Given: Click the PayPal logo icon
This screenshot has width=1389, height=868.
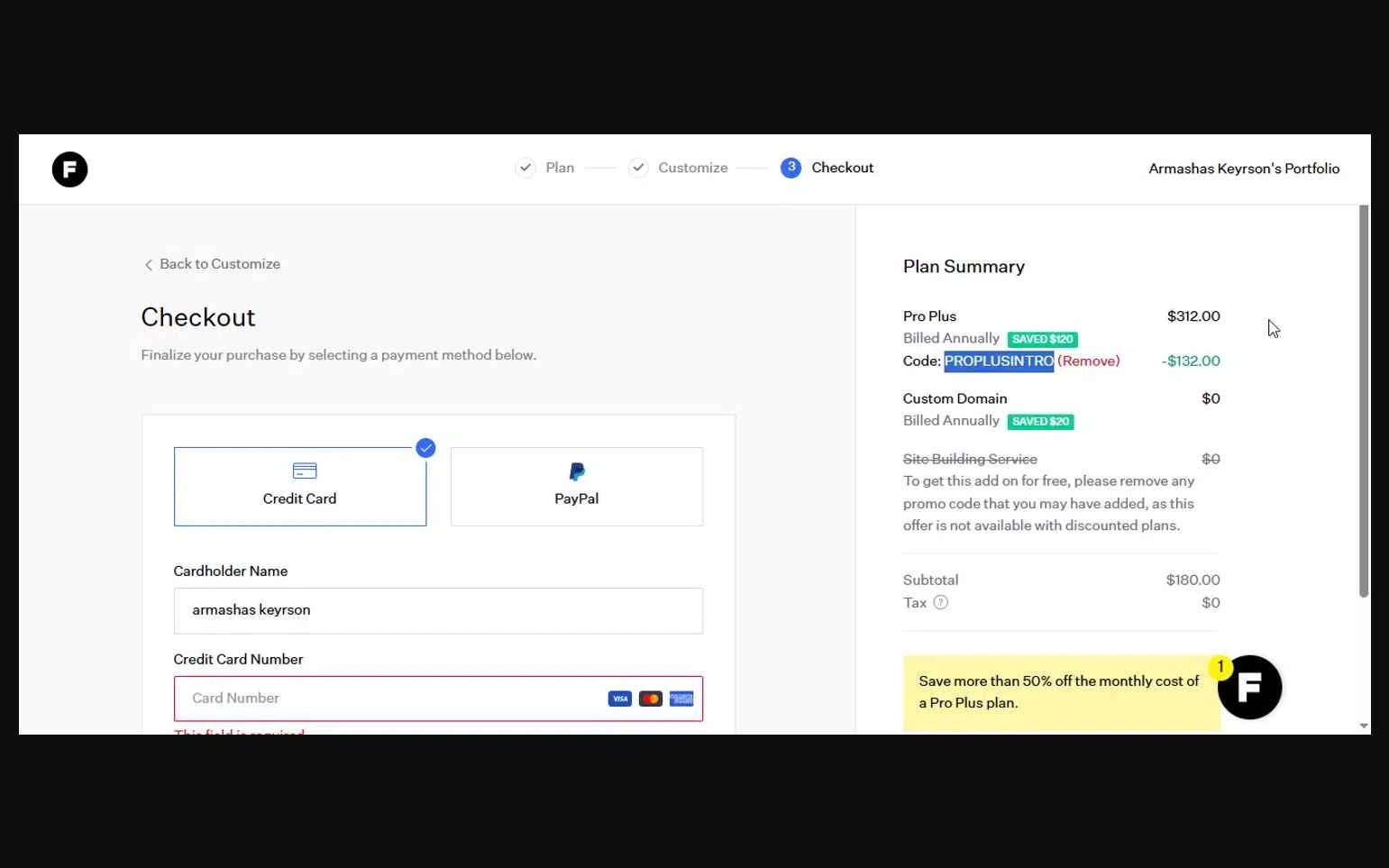Looking at the screenshot, I should pyautogui.click(x=577, y=471).
